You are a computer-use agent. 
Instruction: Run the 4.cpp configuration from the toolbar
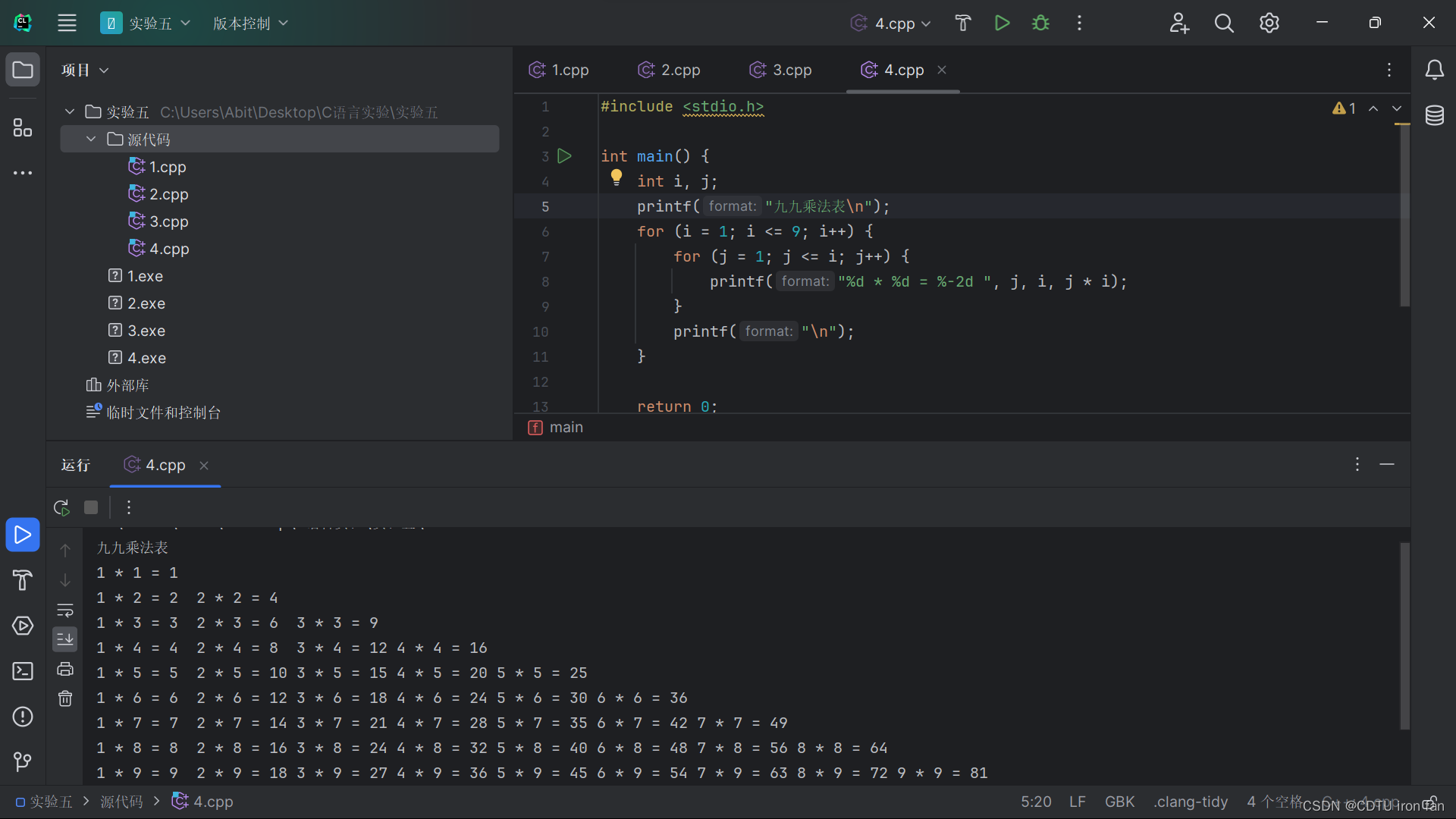click(1002, 23)
